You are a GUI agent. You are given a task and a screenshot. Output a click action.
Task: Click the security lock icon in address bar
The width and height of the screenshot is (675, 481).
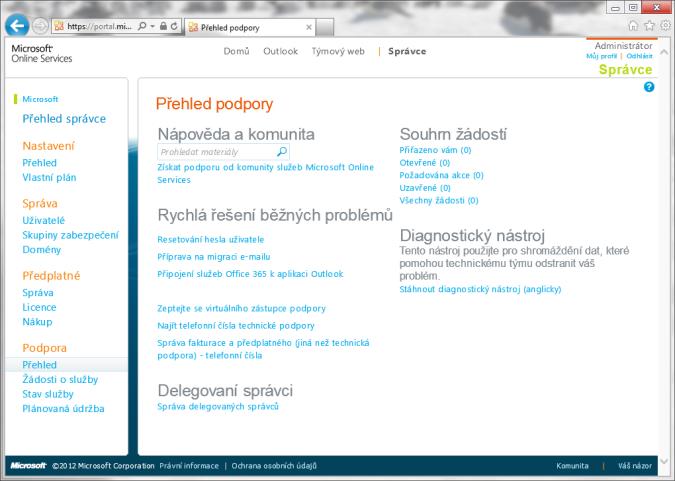(x=163, y=26)
